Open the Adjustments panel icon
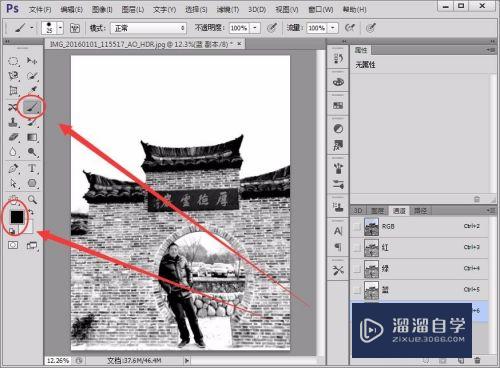This screenshot has height=368, width=500. [x=338, y=128]
